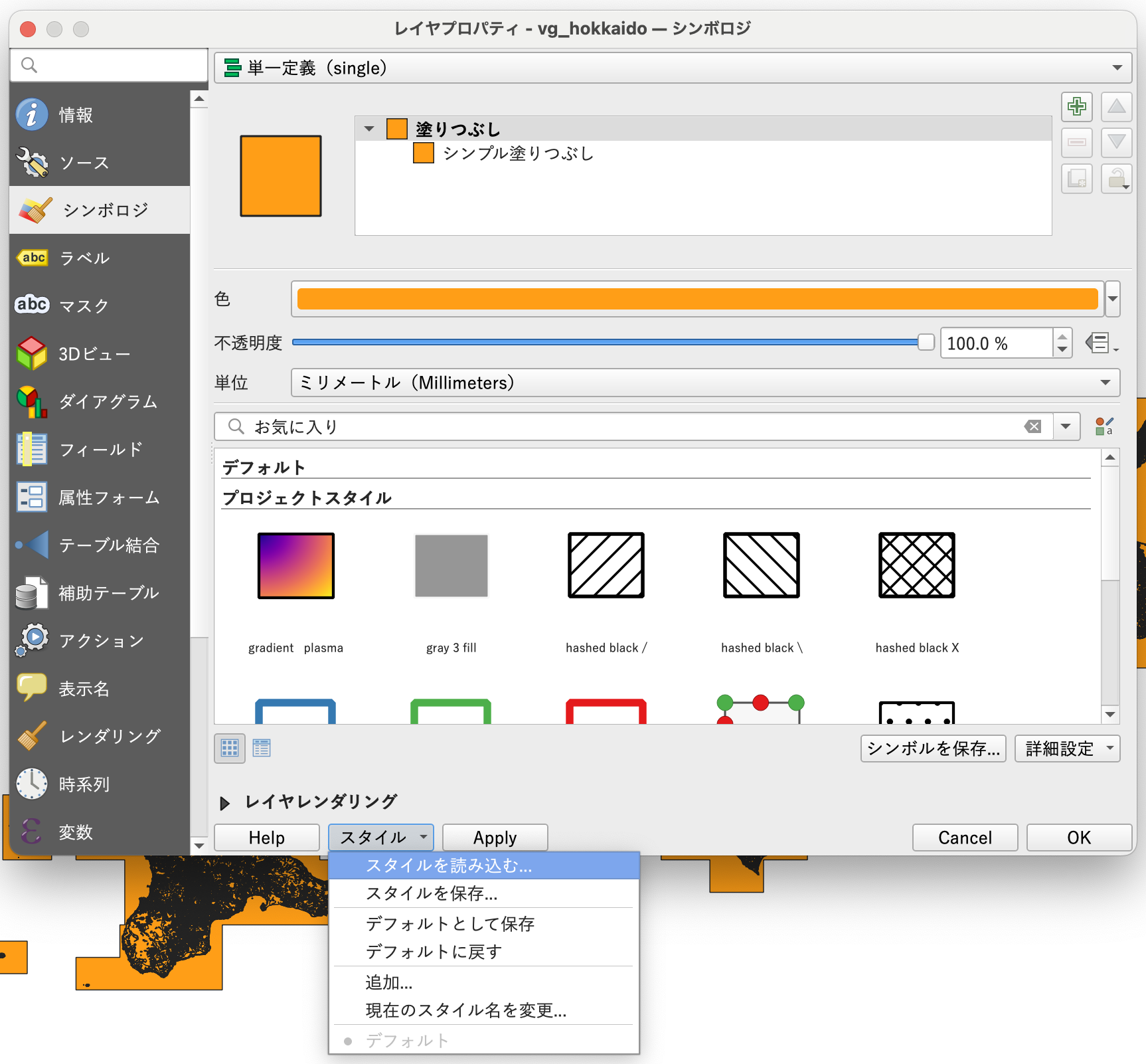Open the opacity data-defined override control
The image size is (1146, 1064).
pos(1099,343)
